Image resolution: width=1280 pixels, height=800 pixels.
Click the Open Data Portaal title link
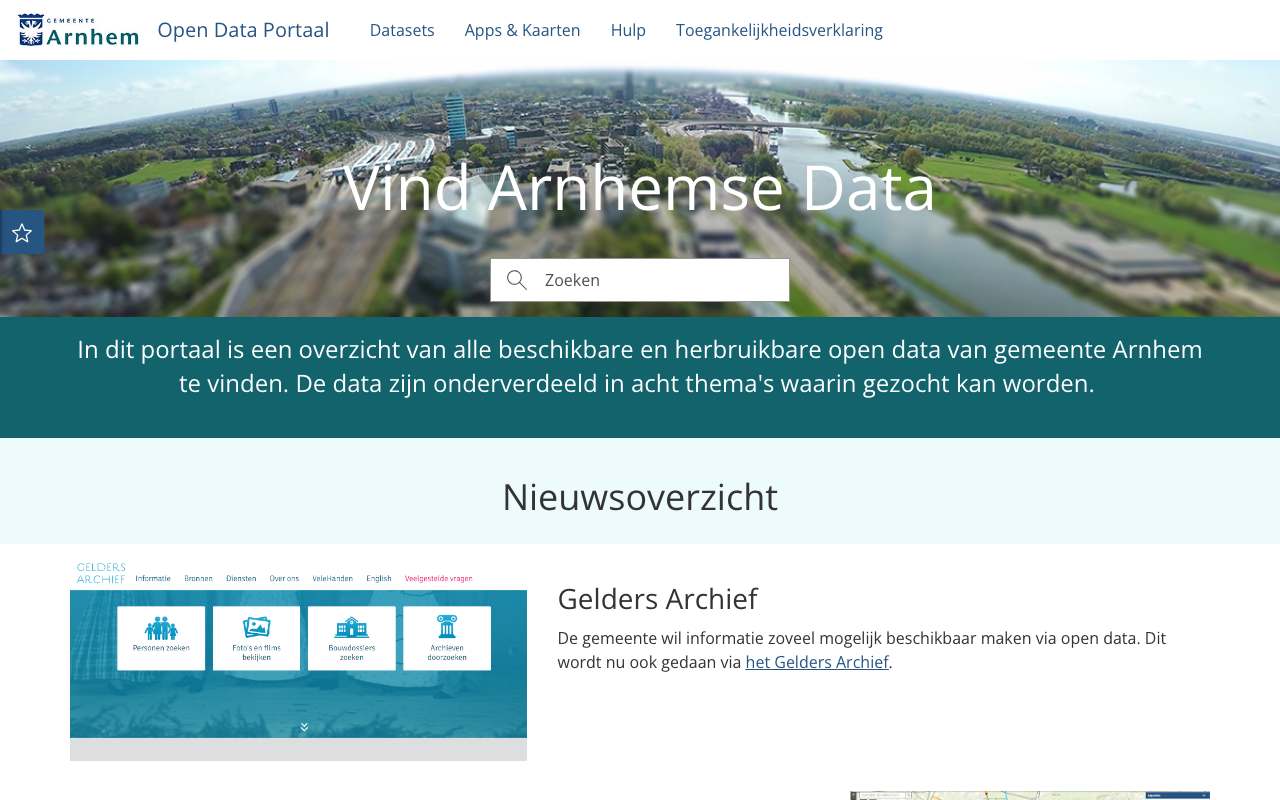click(x=243, y=30)
